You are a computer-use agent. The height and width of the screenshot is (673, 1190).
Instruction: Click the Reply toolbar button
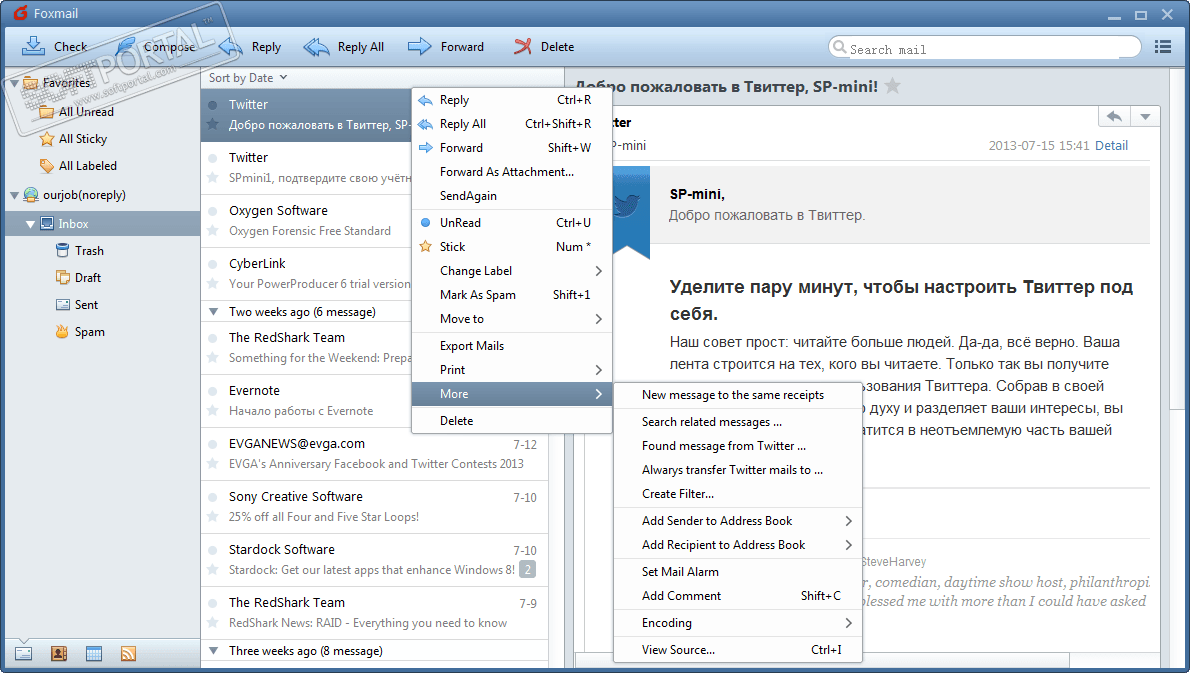(x=250, y=46)
